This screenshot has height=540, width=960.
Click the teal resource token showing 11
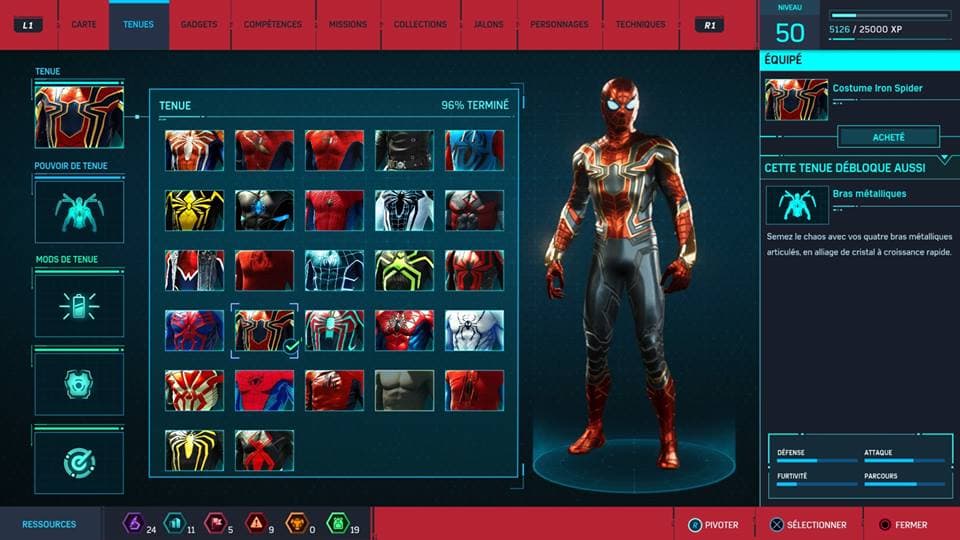pyautogui.click(x=175, y=523)
